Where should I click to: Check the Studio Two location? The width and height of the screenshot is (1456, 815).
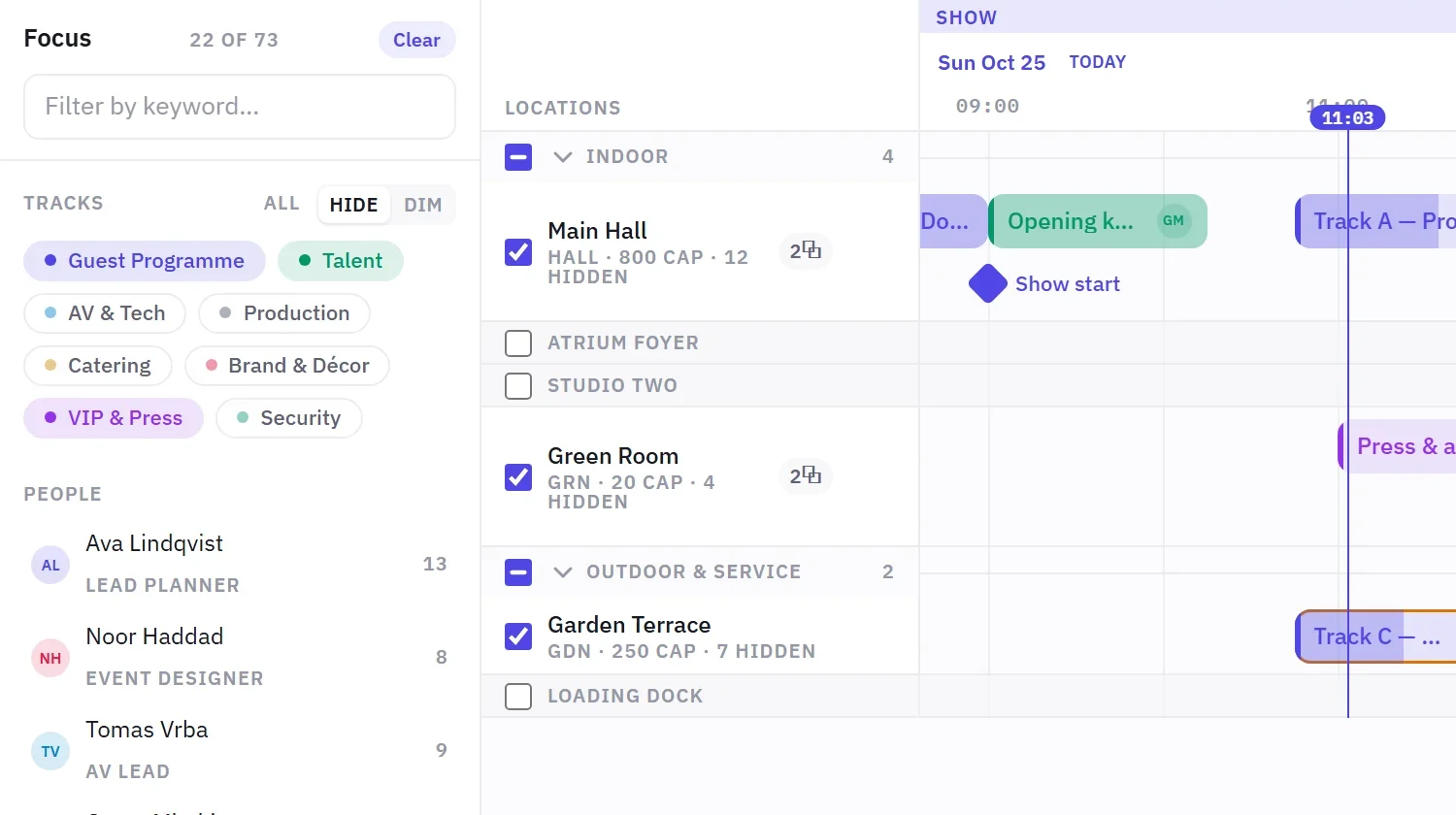(x=518, y=386)
